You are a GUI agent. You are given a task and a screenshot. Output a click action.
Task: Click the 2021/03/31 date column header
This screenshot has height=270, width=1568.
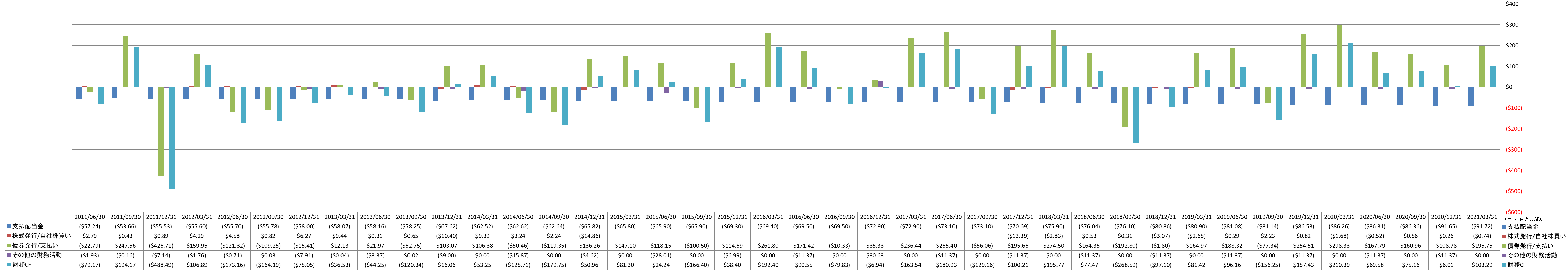tap(1482, 217)
